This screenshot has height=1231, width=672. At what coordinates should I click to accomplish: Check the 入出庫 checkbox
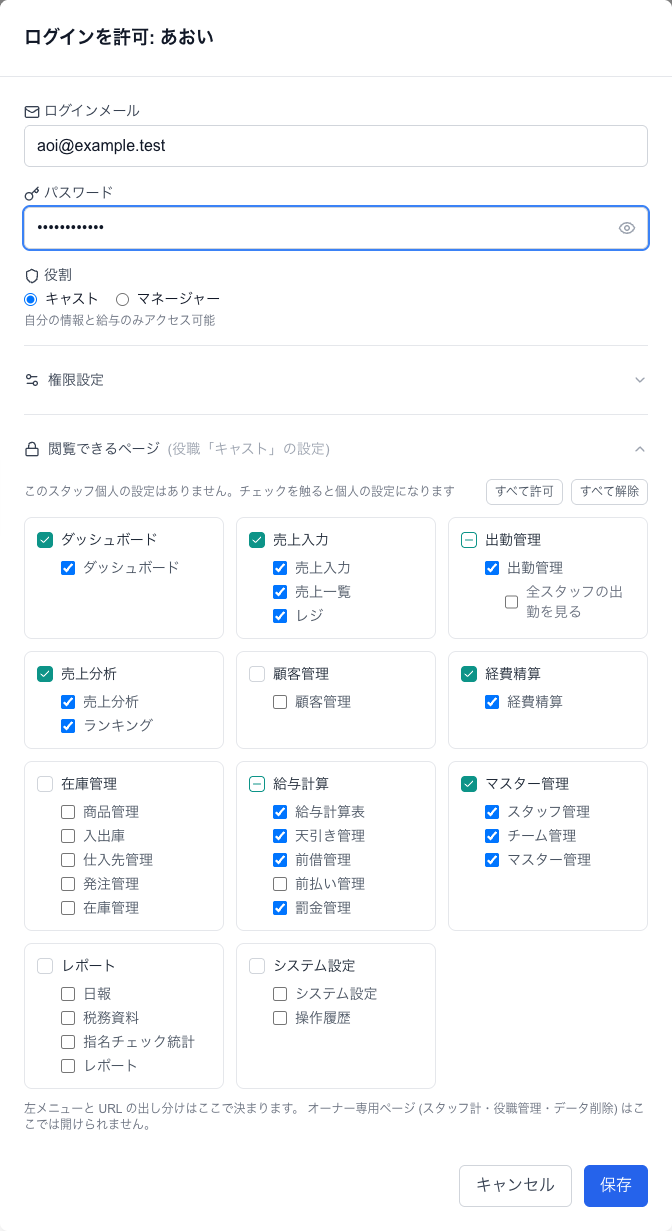point(68,836)
